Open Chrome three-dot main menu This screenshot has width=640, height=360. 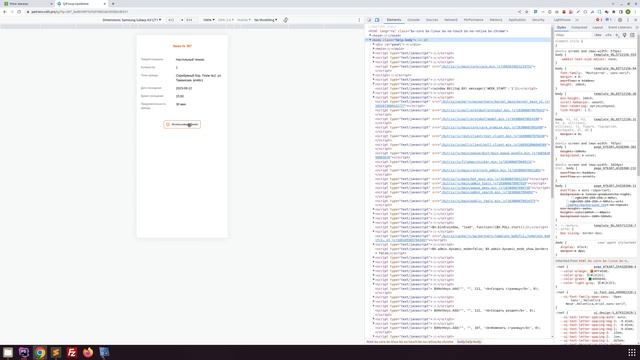[x=636, y=12]
